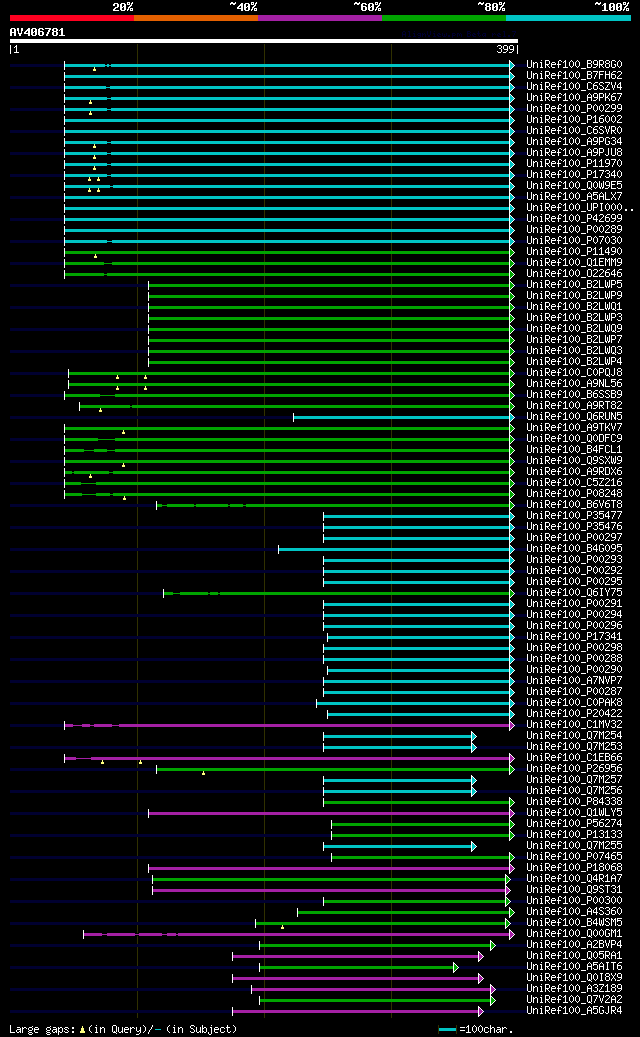
Task: Click the cyan =100char. scale swatch
Action: click(x=448, y=1030)
